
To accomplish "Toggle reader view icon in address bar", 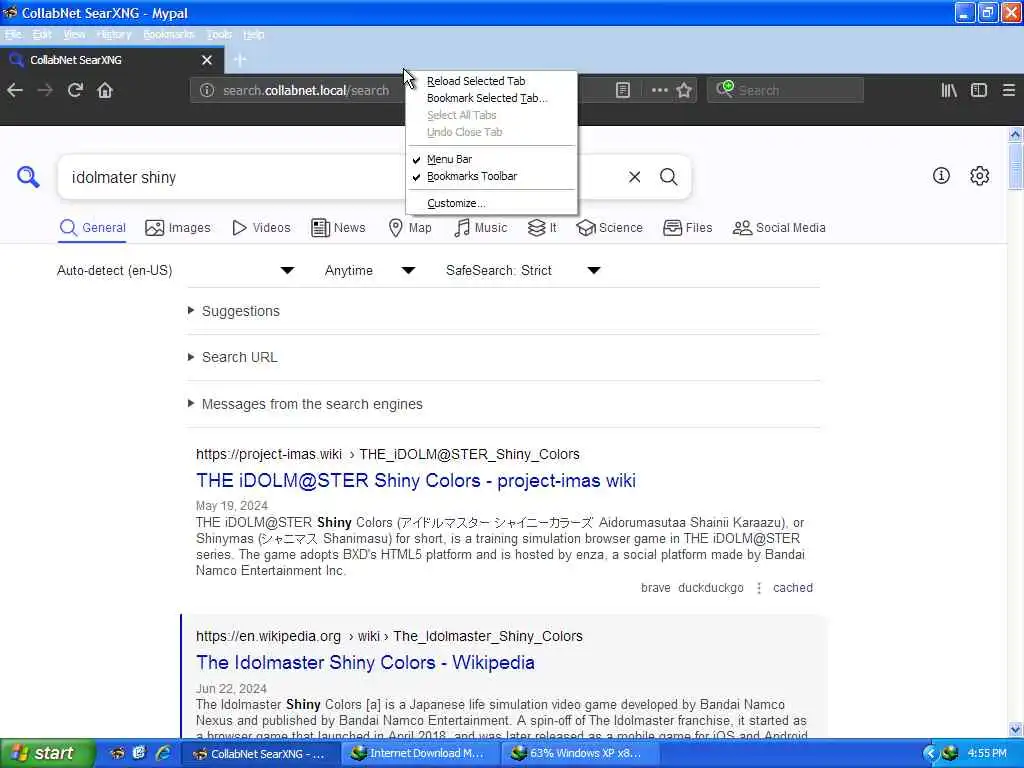I will [623, 90].
